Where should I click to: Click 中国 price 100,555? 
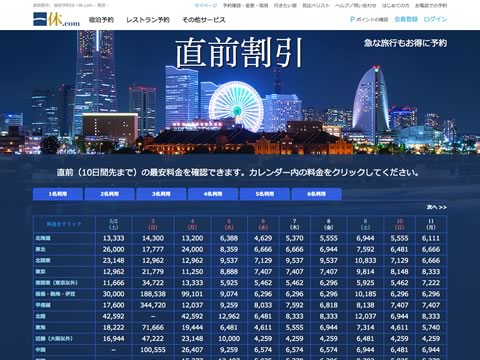(x=153, y=350)
